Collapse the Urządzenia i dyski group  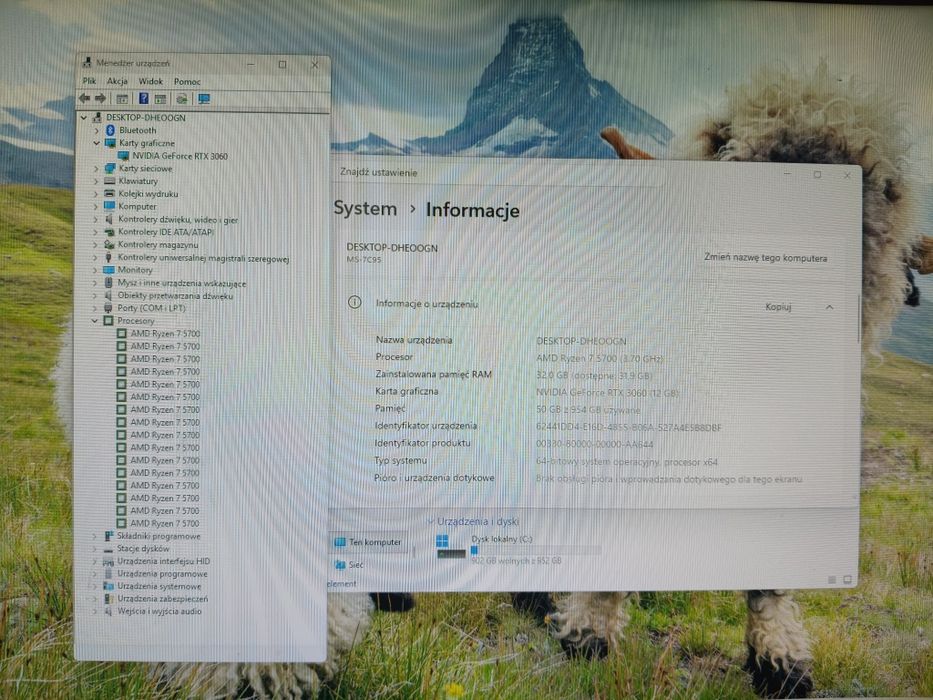[431, 521]
